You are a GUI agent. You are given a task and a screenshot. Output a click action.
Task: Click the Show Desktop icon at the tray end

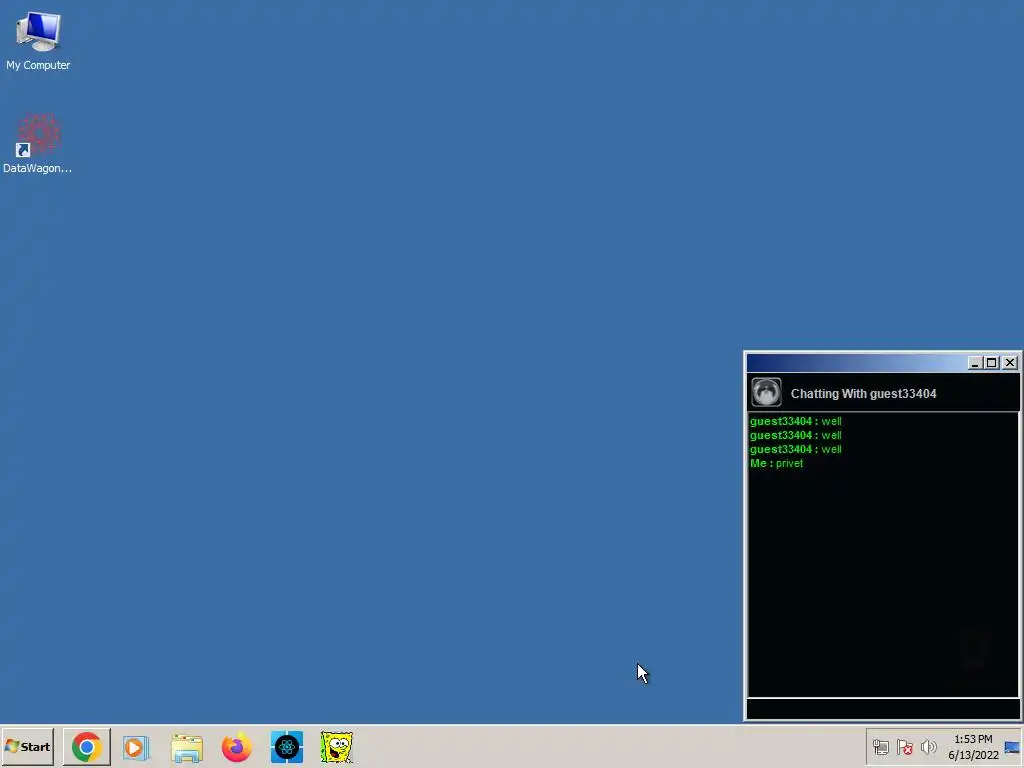(1012, 747)
